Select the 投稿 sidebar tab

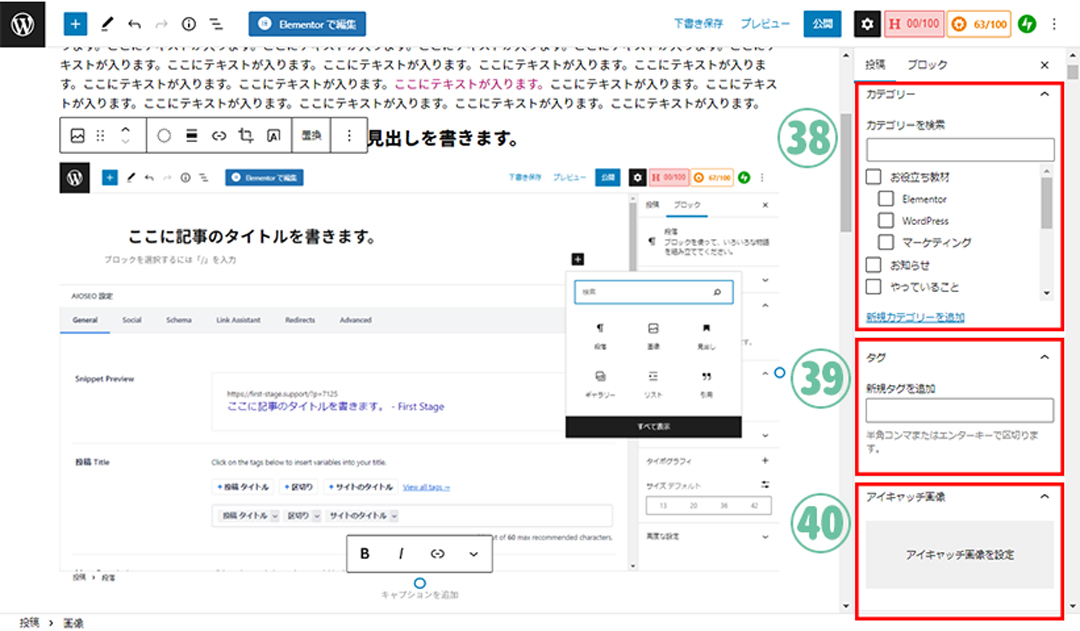(875, 65)
